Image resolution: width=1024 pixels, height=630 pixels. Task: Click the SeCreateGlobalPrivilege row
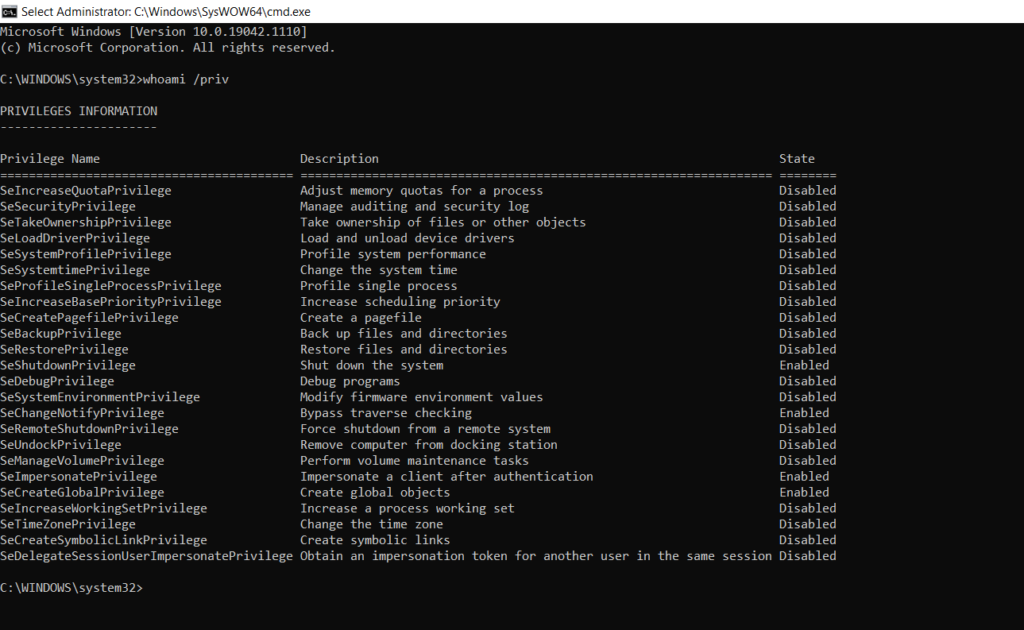(x=84, y=492)
